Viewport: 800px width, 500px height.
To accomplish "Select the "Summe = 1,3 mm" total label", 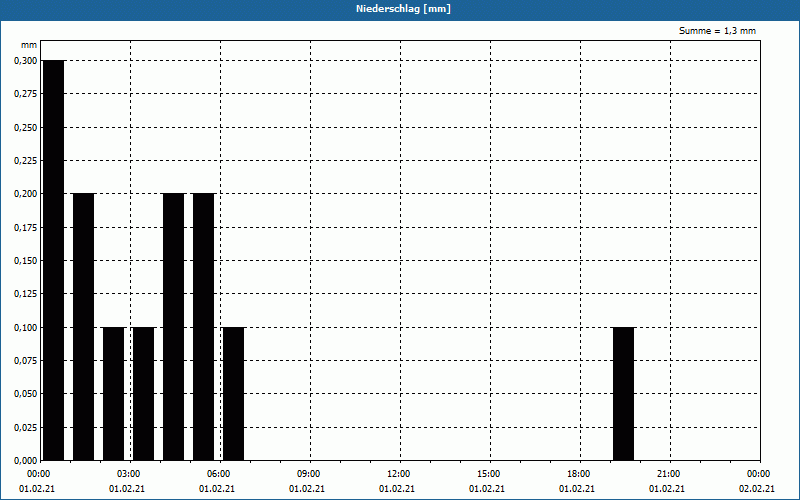I will tap(717, 31).
